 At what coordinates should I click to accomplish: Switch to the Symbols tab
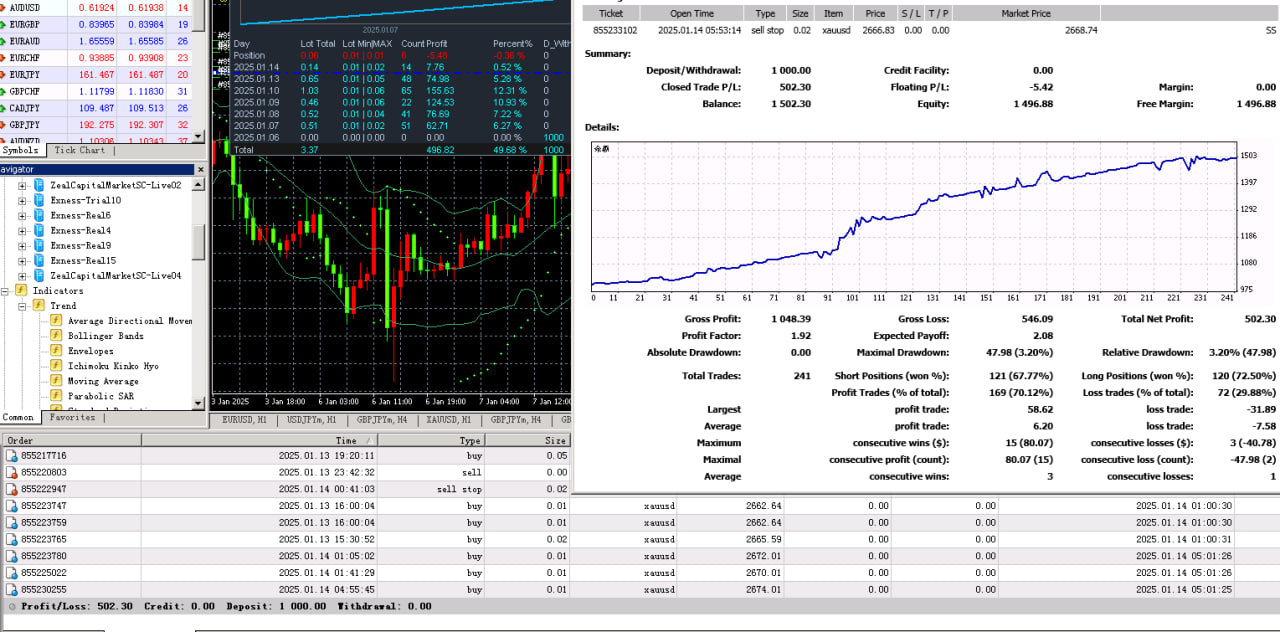[x=21, y=150]
